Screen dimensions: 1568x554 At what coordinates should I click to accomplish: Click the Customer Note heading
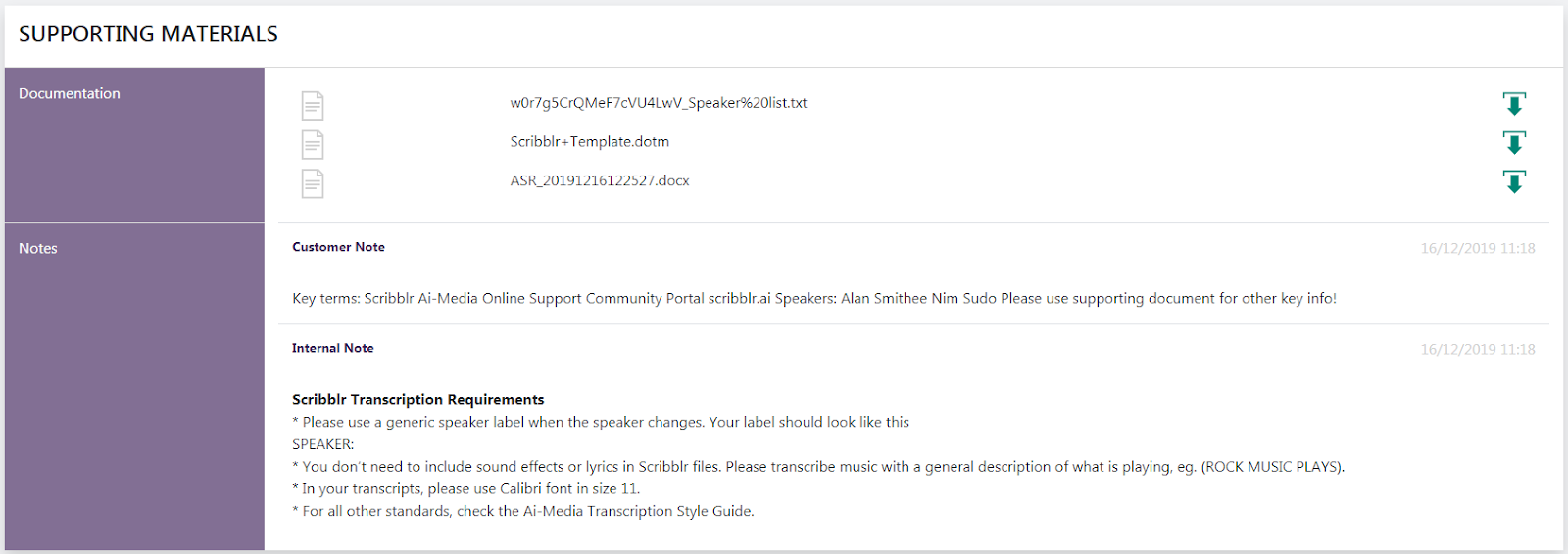(338, 248)
